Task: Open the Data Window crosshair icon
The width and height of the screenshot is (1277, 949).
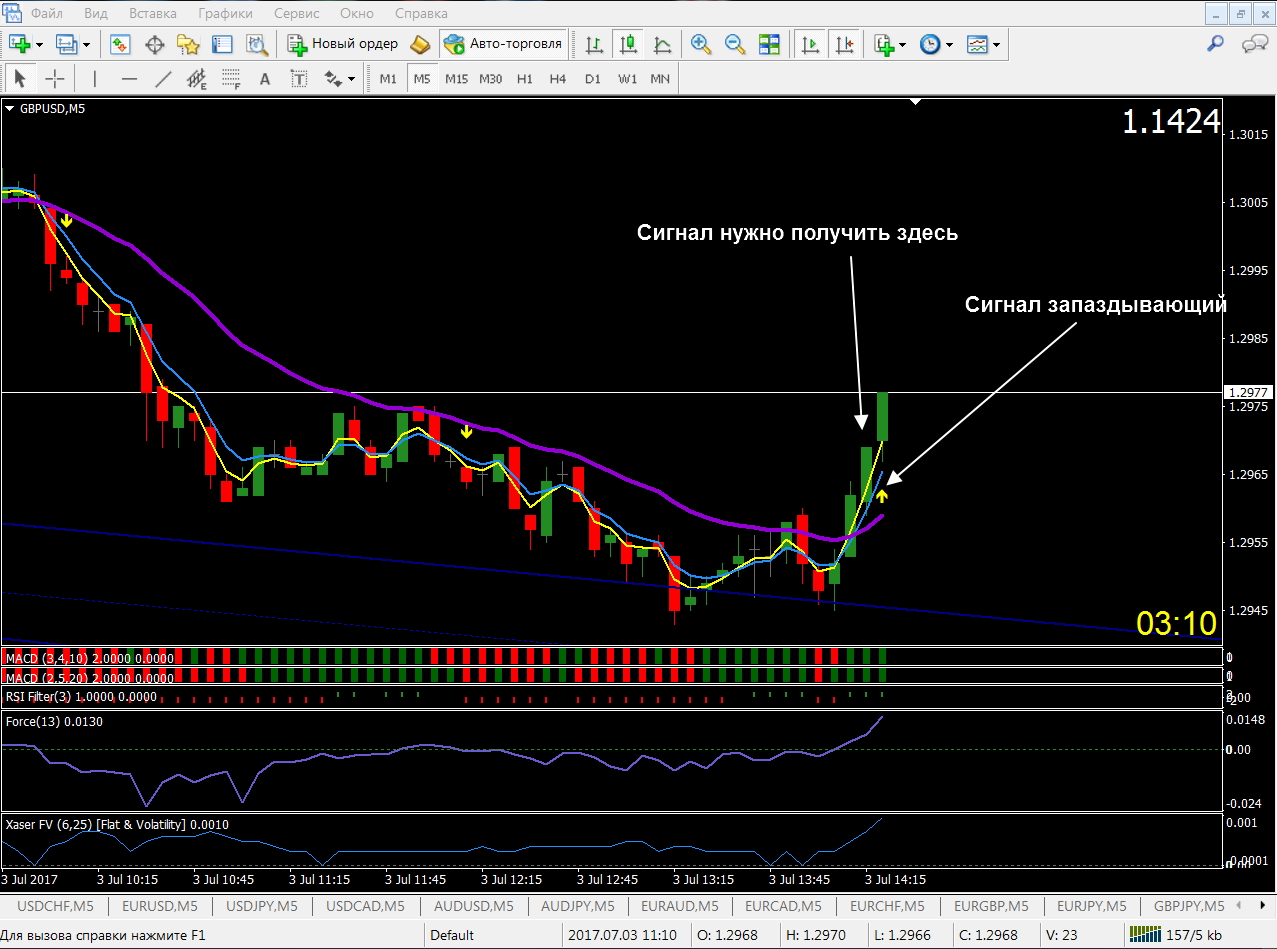Action: 155,44
